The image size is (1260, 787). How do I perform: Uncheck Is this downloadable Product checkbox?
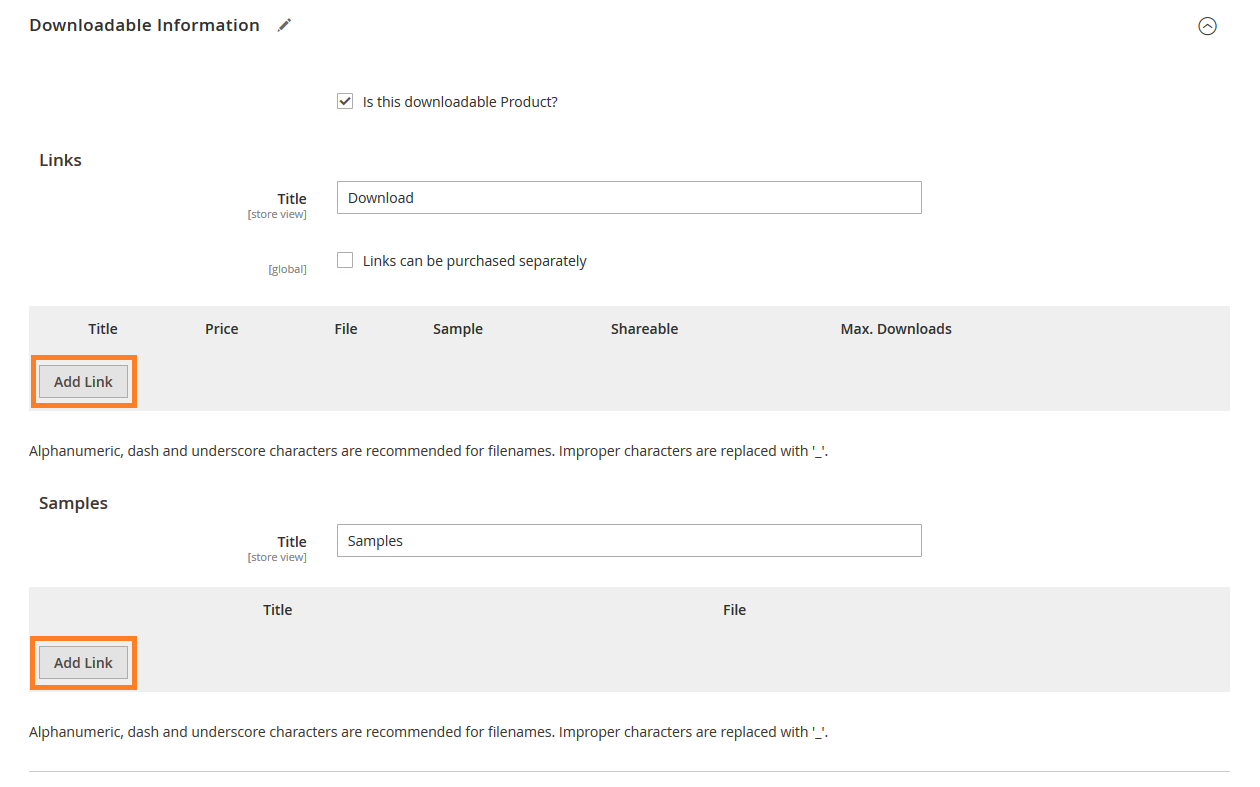click(345, 101)
